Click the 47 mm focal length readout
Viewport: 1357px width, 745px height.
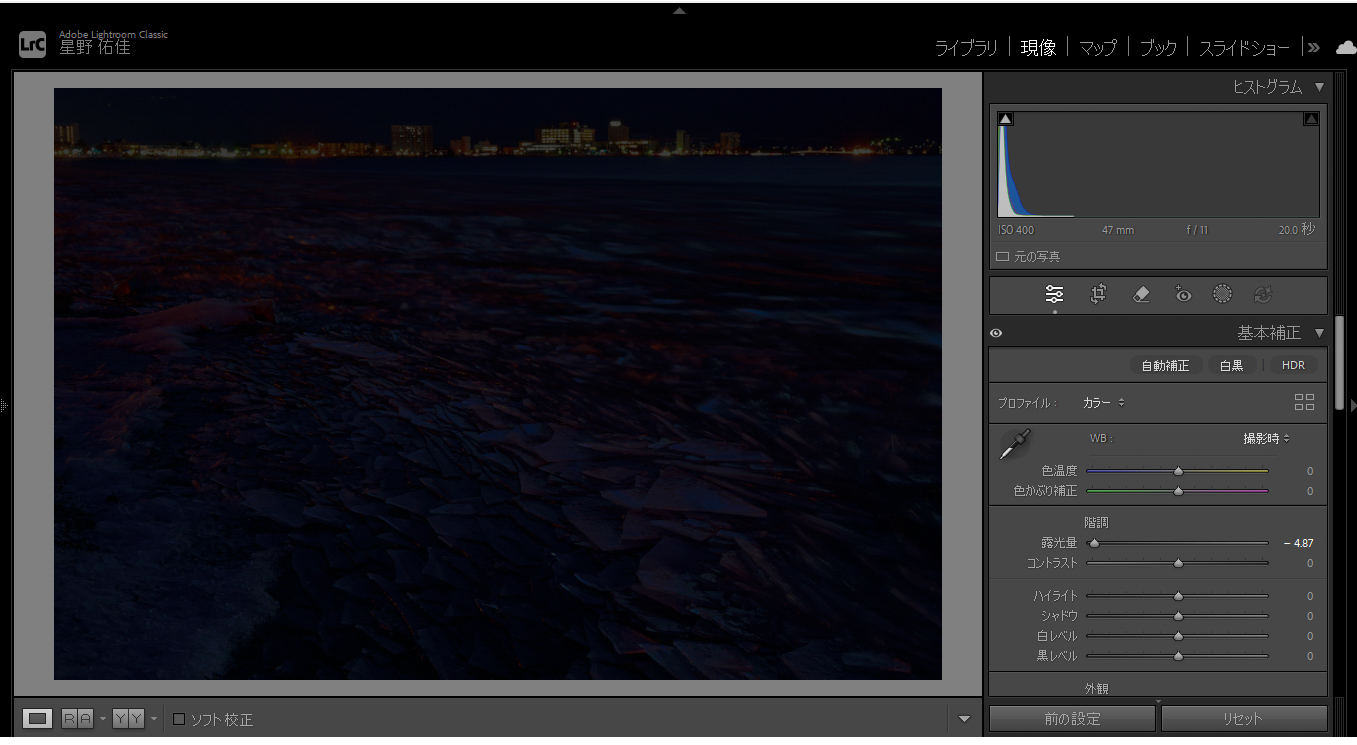(1118, 230)
